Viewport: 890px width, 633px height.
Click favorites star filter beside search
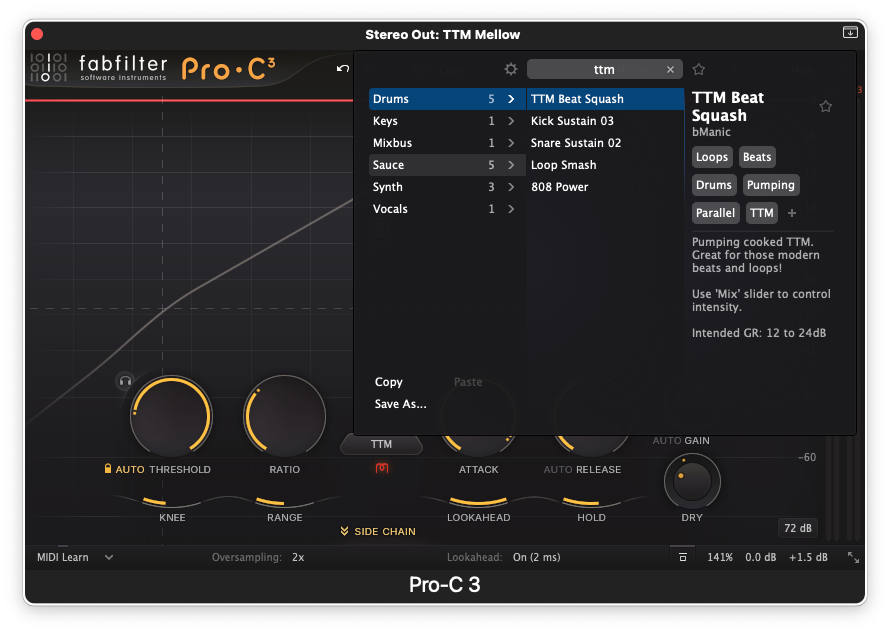[699, 69]
